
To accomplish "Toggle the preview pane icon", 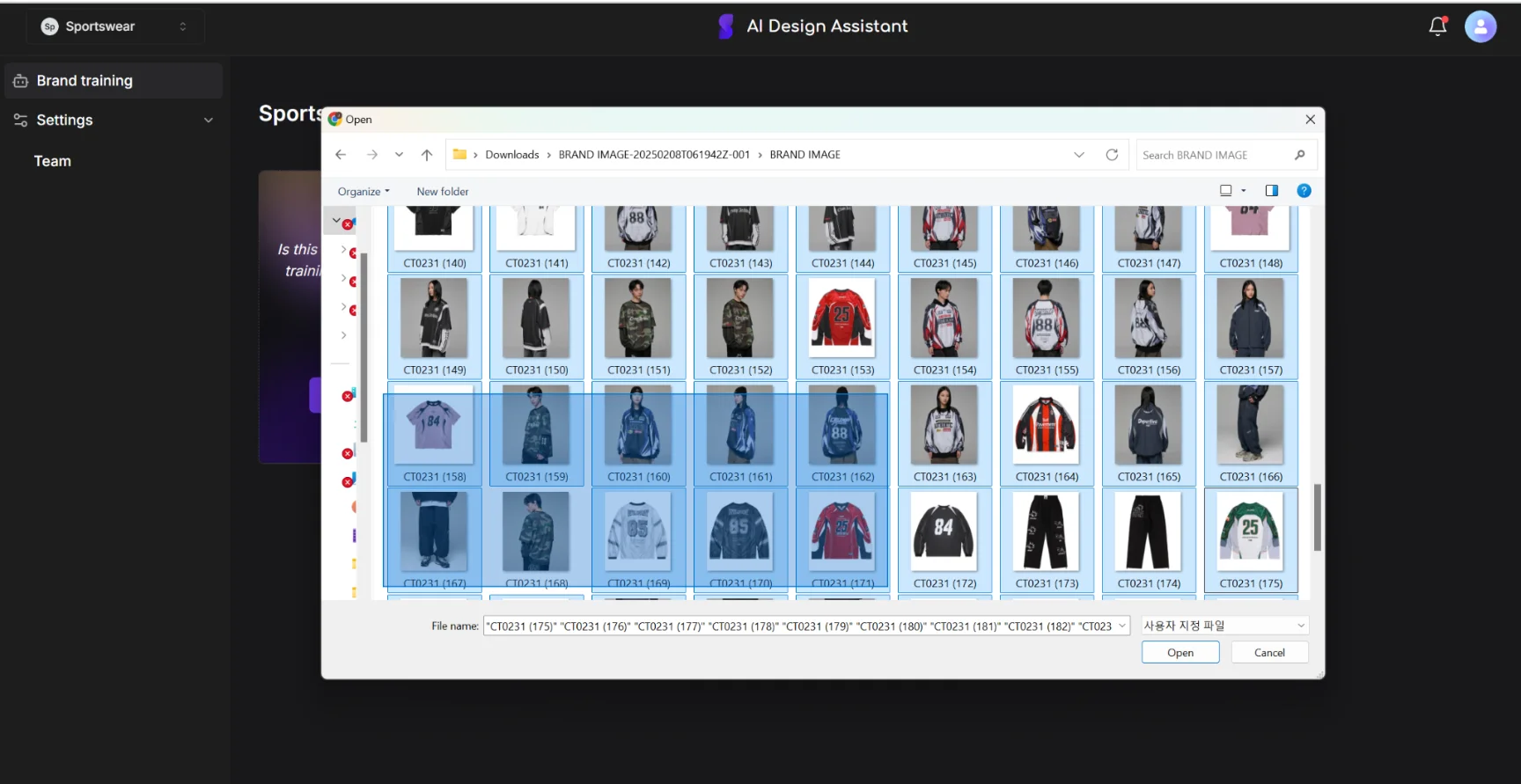I will [x=1272, y=191].
